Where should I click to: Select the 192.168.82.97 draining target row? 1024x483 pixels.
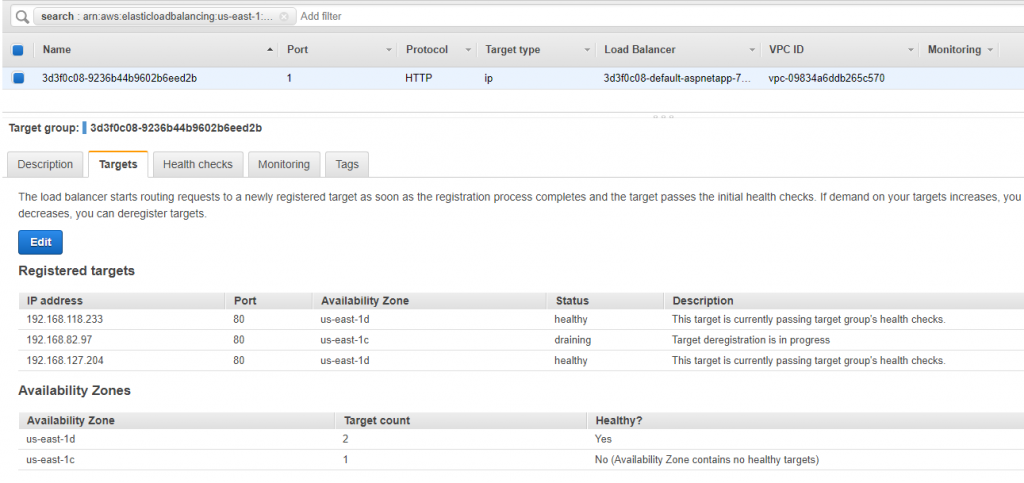tap(521, 340)
